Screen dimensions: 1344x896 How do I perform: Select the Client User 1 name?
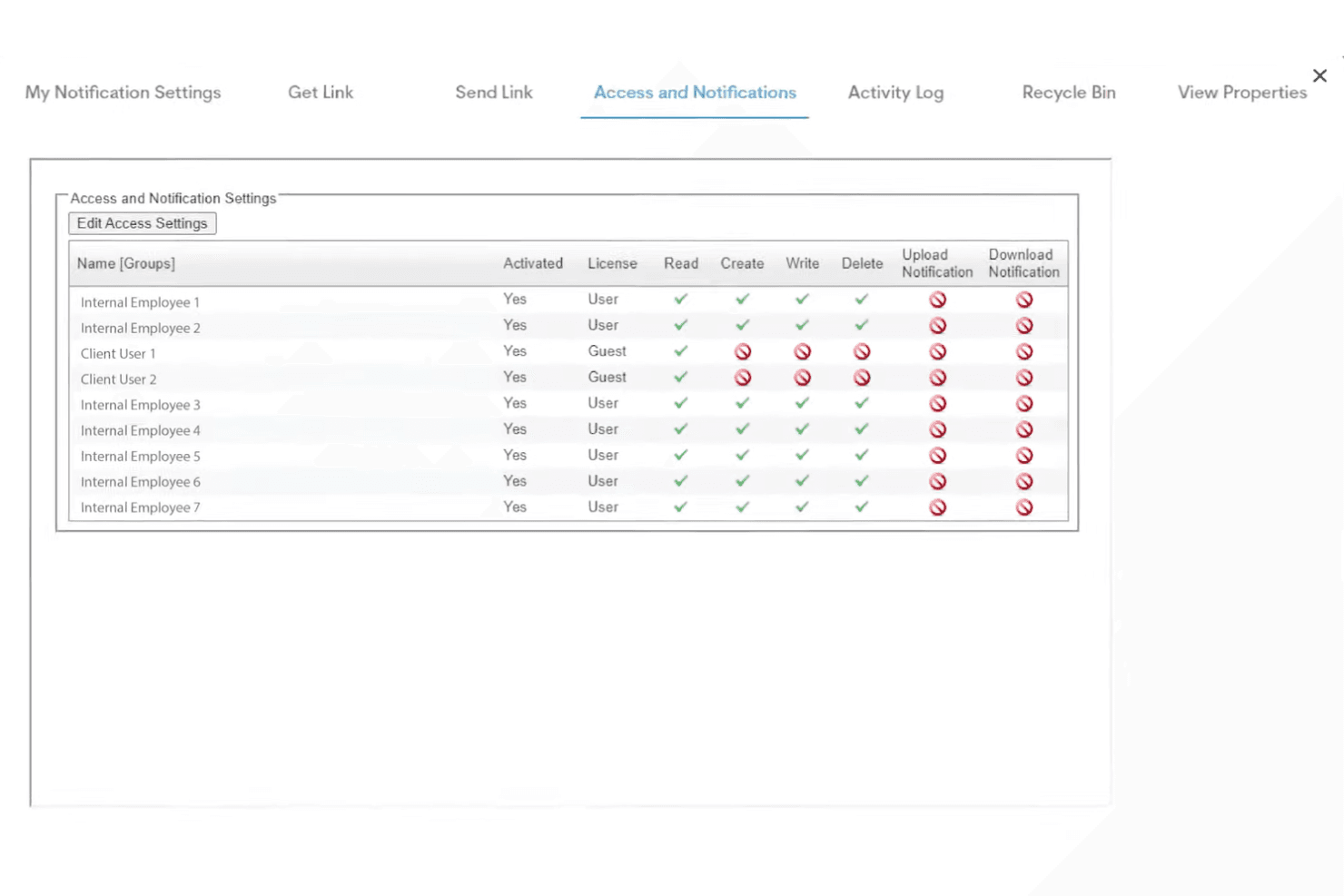tap(118, 354)
